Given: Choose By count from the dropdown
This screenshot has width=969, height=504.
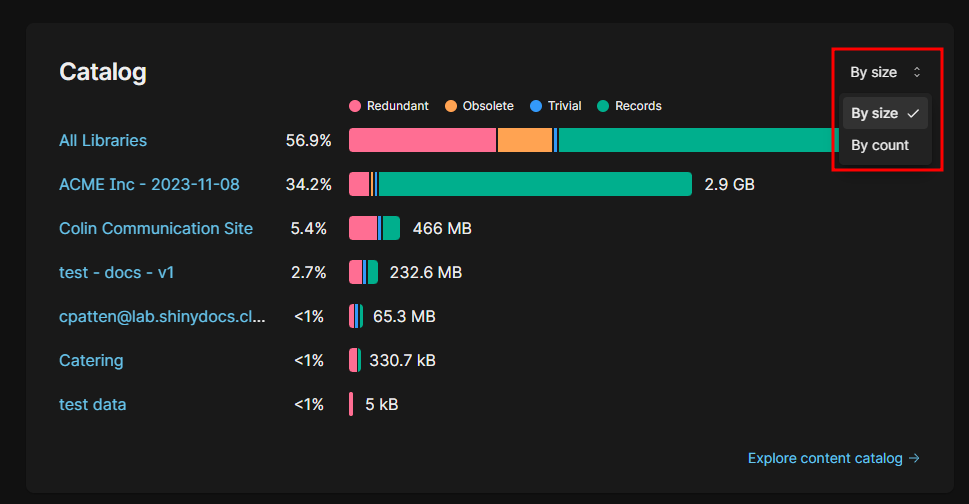Looking at the screenshot, I should 880,145.
